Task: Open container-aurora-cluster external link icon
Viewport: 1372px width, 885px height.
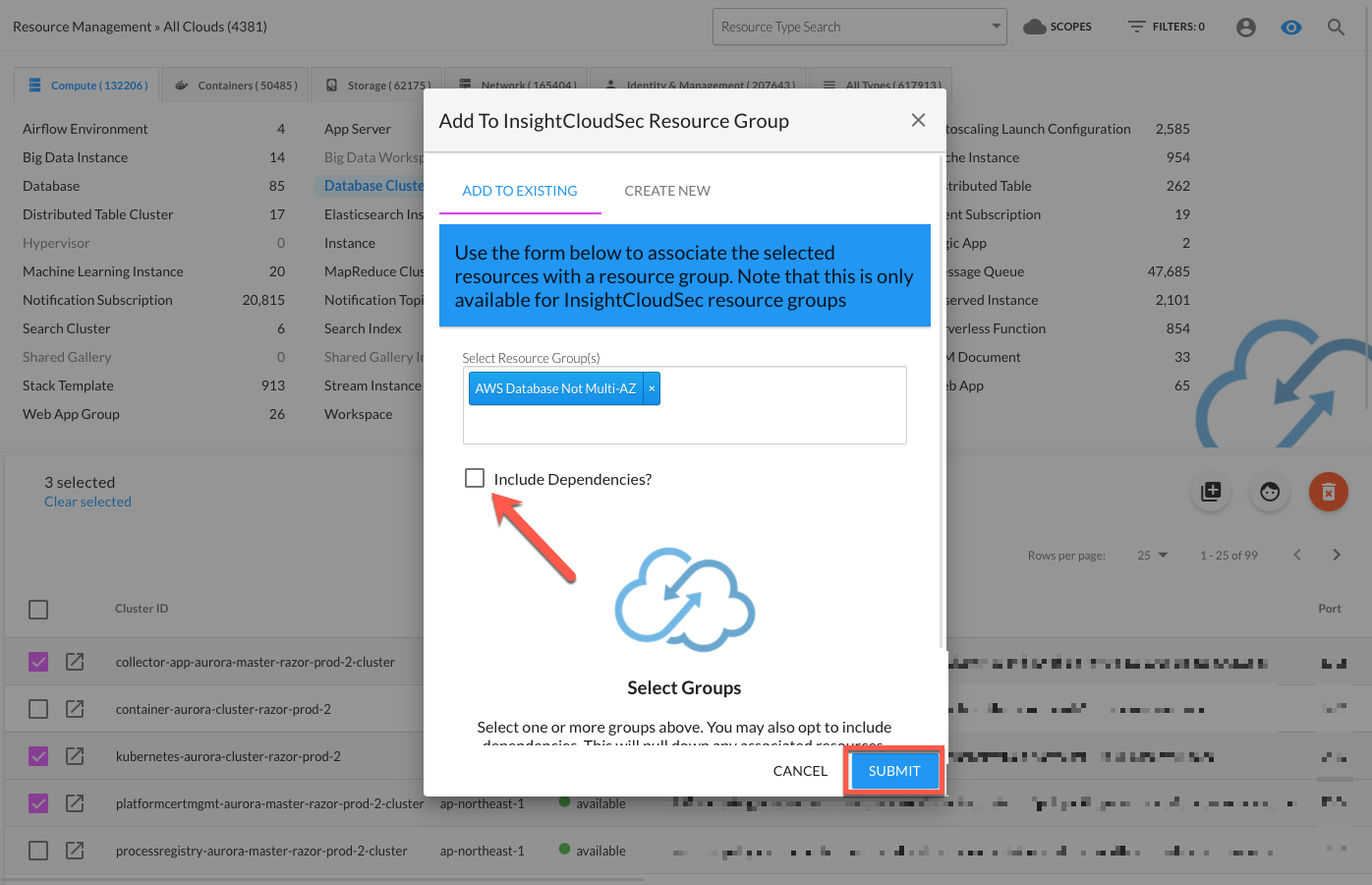Action: coord(75,709)
